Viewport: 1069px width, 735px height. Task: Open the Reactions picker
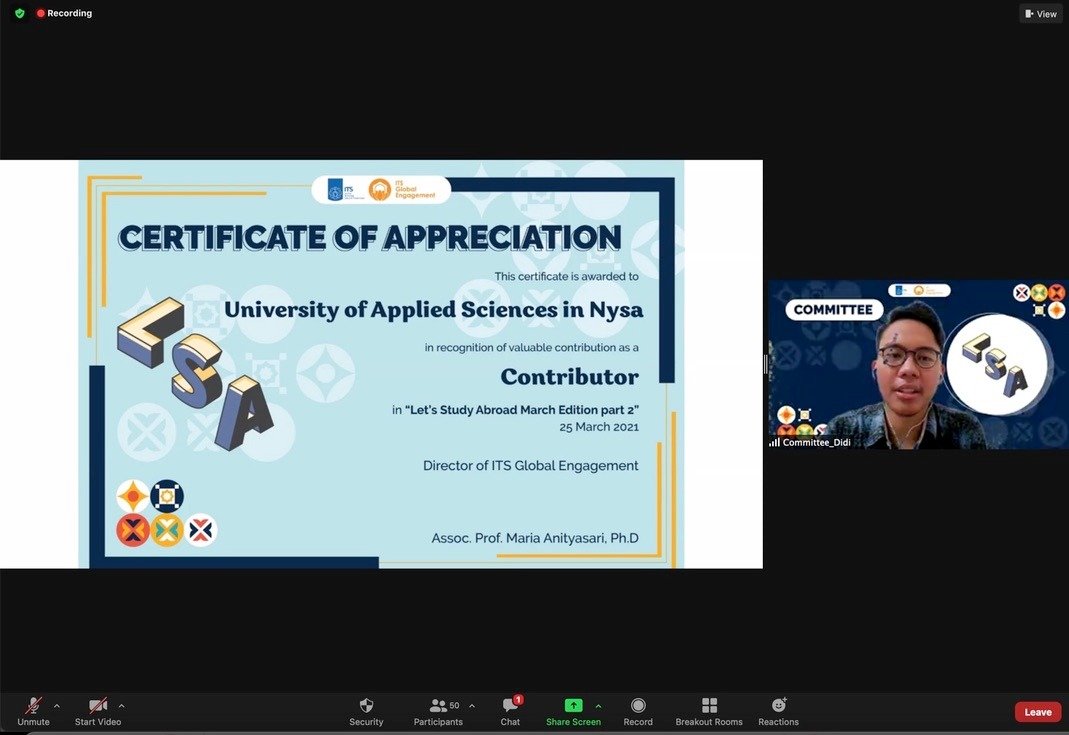(x=778, y=711)
